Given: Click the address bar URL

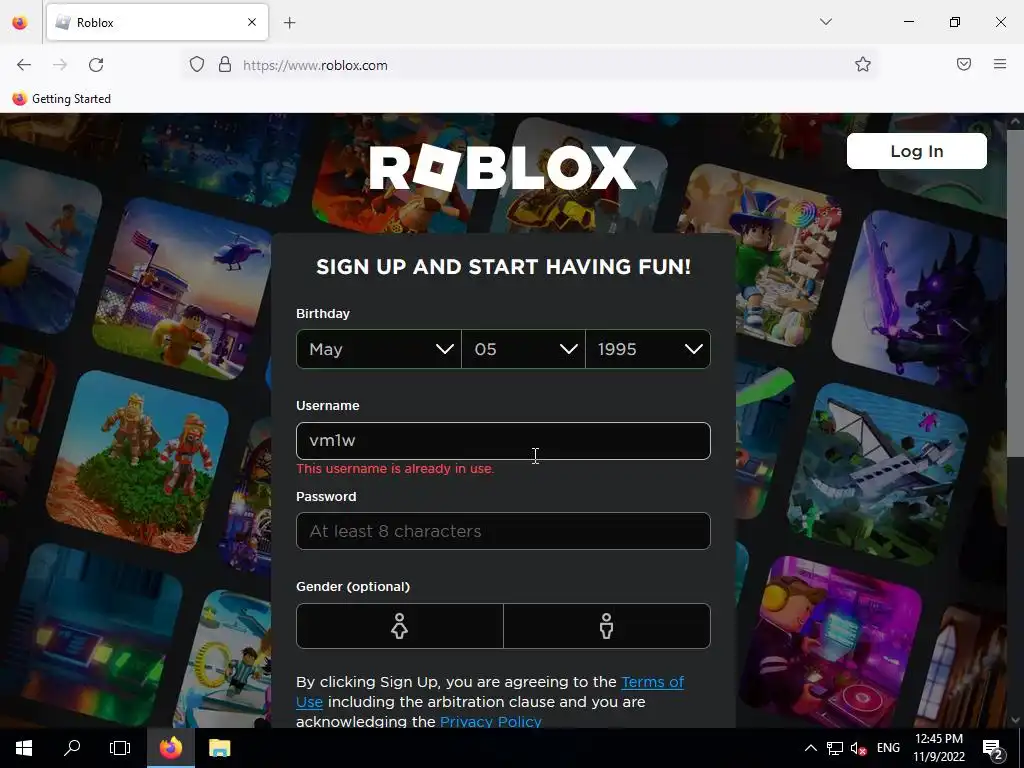Looking at the screenshot, I should [x=315, y=65].
